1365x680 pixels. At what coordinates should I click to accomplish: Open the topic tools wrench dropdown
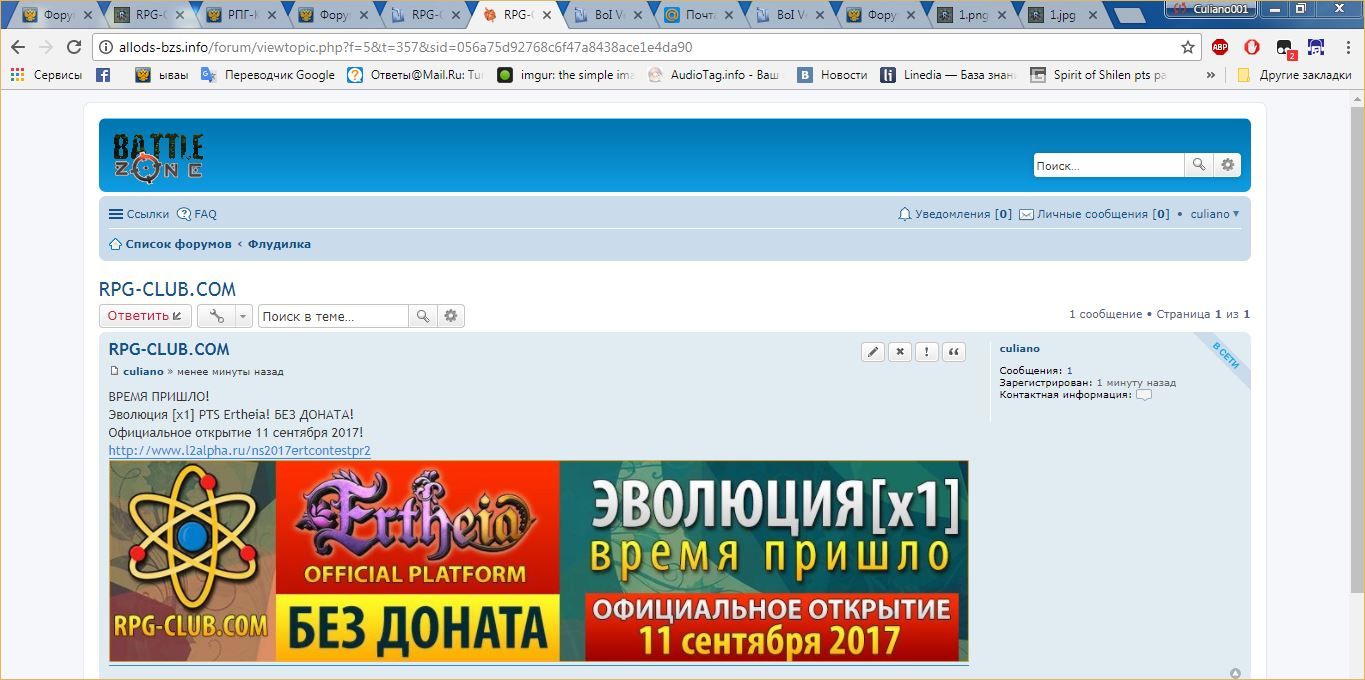point(224,316)
